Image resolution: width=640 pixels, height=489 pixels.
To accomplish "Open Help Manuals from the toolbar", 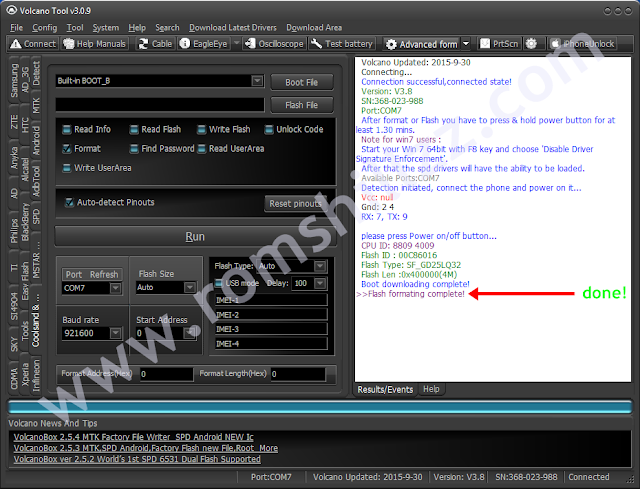I will [x=95, y=44].
